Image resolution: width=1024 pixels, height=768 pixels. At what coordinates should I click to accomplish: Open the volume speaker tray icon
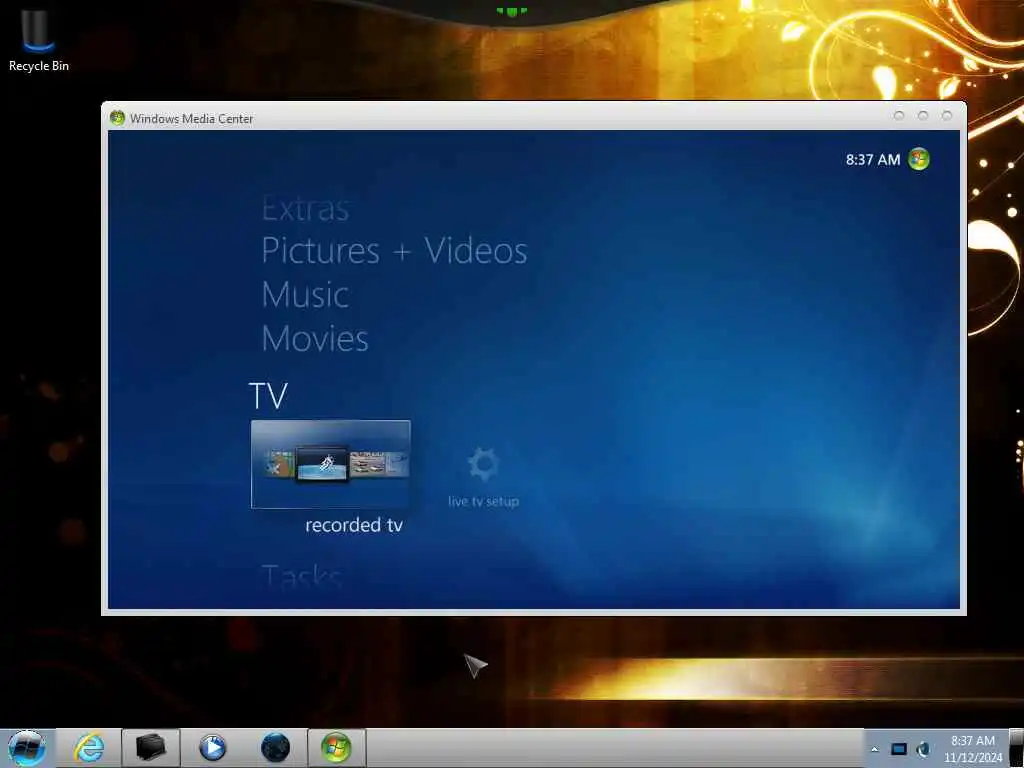tap(923, 749)
